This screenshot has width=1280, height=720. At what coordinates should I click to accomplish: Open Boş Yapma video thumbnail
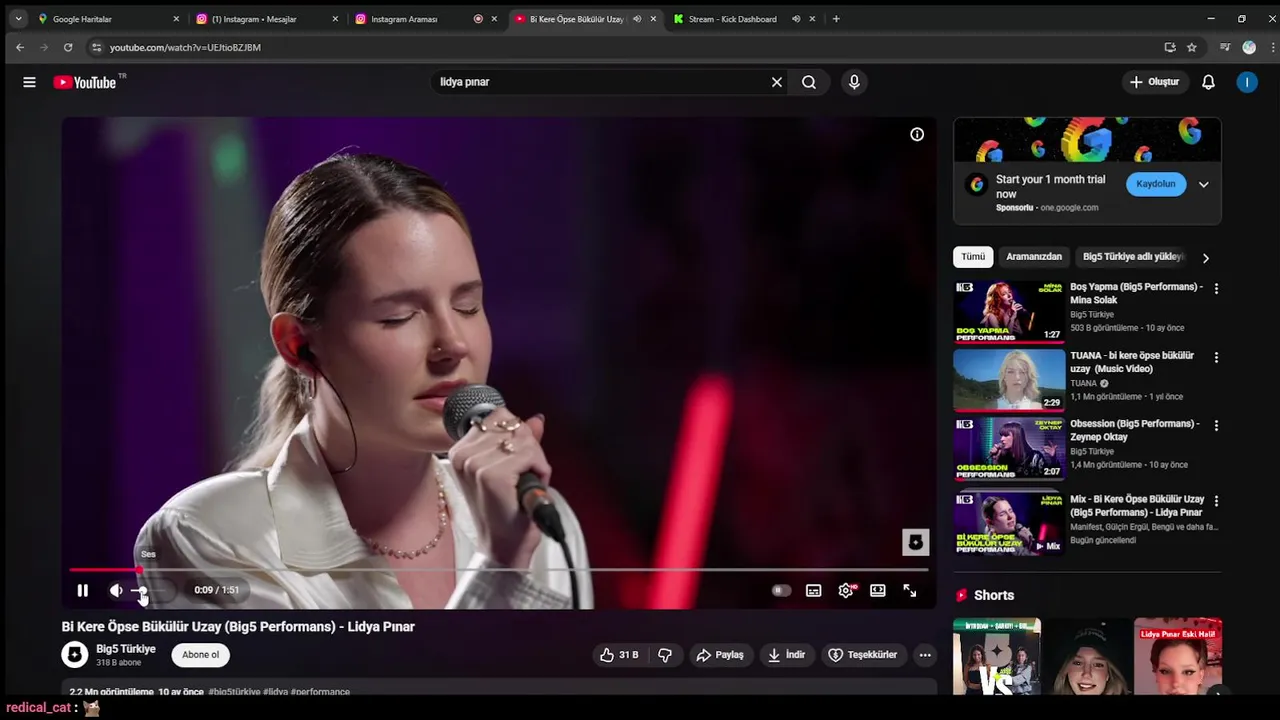1009,312
